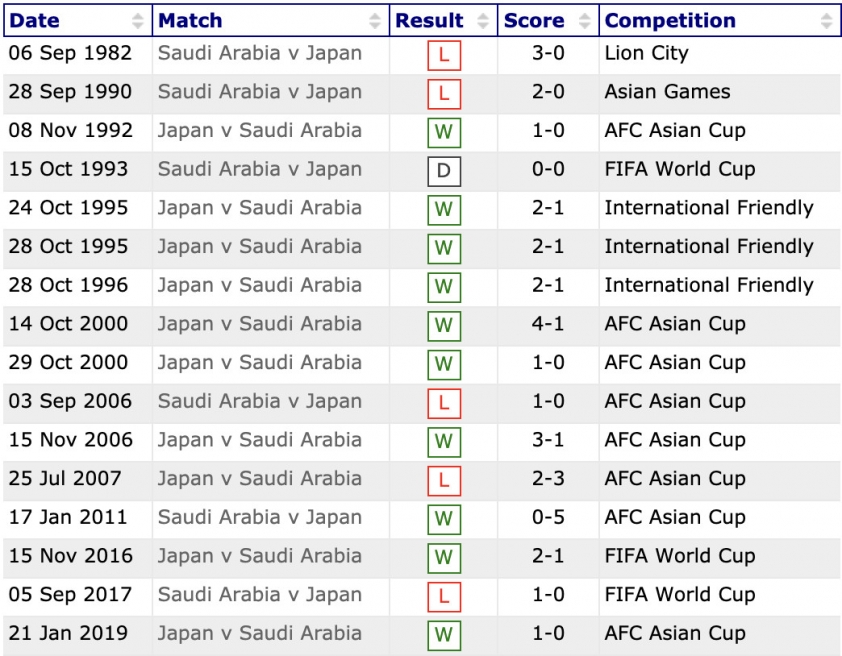842x656 pixels.
Task: Select the 0-5 score cell
Action: (x=548, y=519)
